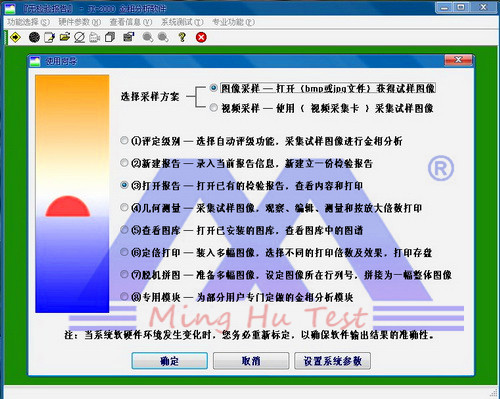Click the wizard dialog title icon
This screenshot has height=399, width=500.
35,61
